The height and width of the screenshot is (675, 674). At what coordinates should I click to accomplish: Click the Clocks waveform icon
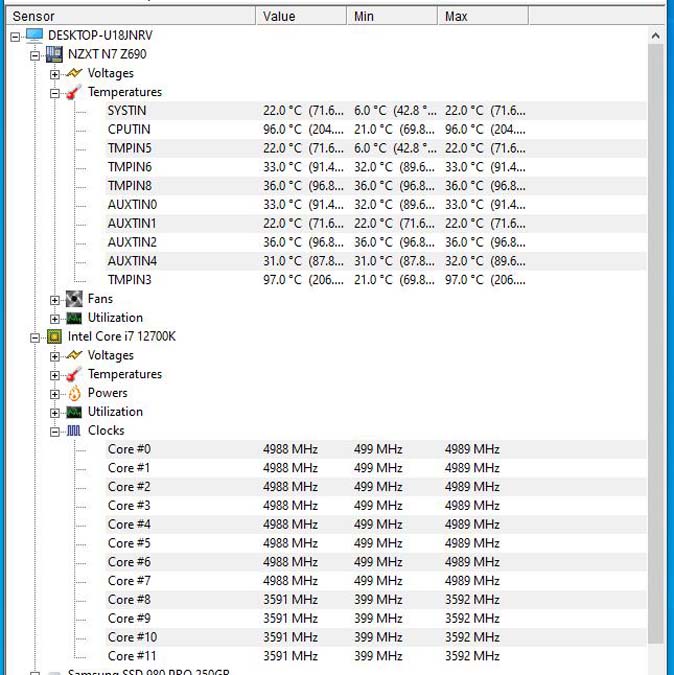[74, 430]
